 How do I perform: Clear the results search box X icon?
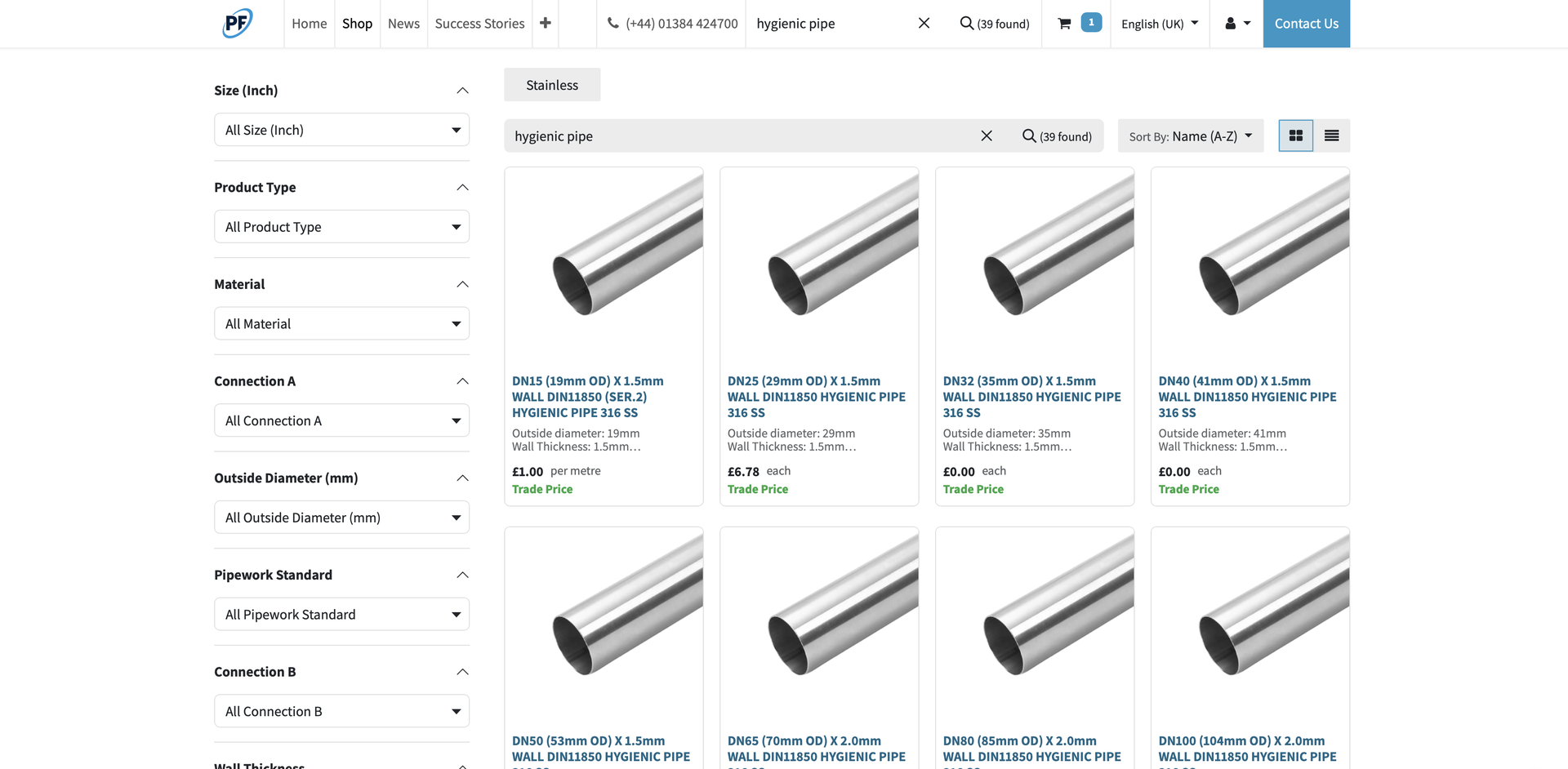tap(987, 136)
